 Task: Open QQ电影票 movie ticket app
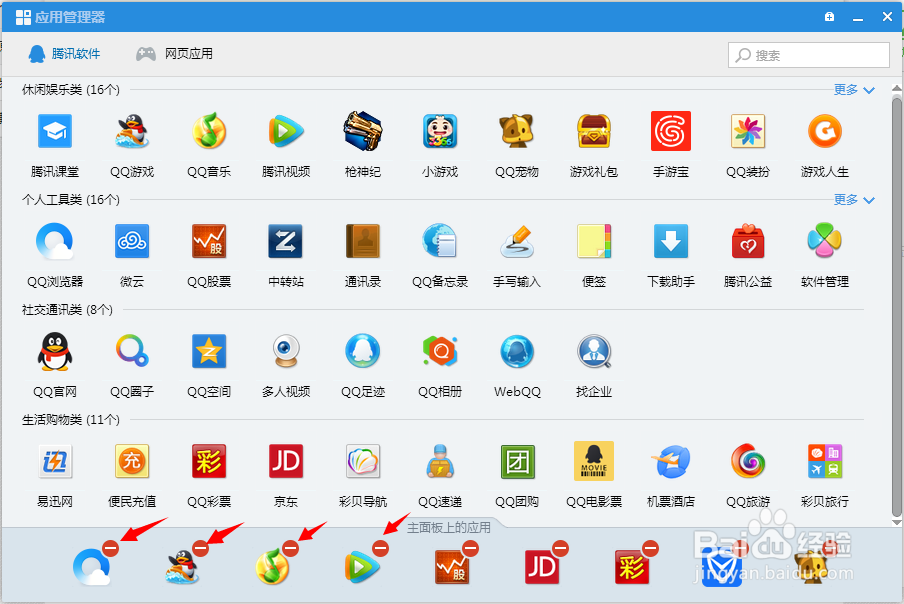(x=594, y=462)
